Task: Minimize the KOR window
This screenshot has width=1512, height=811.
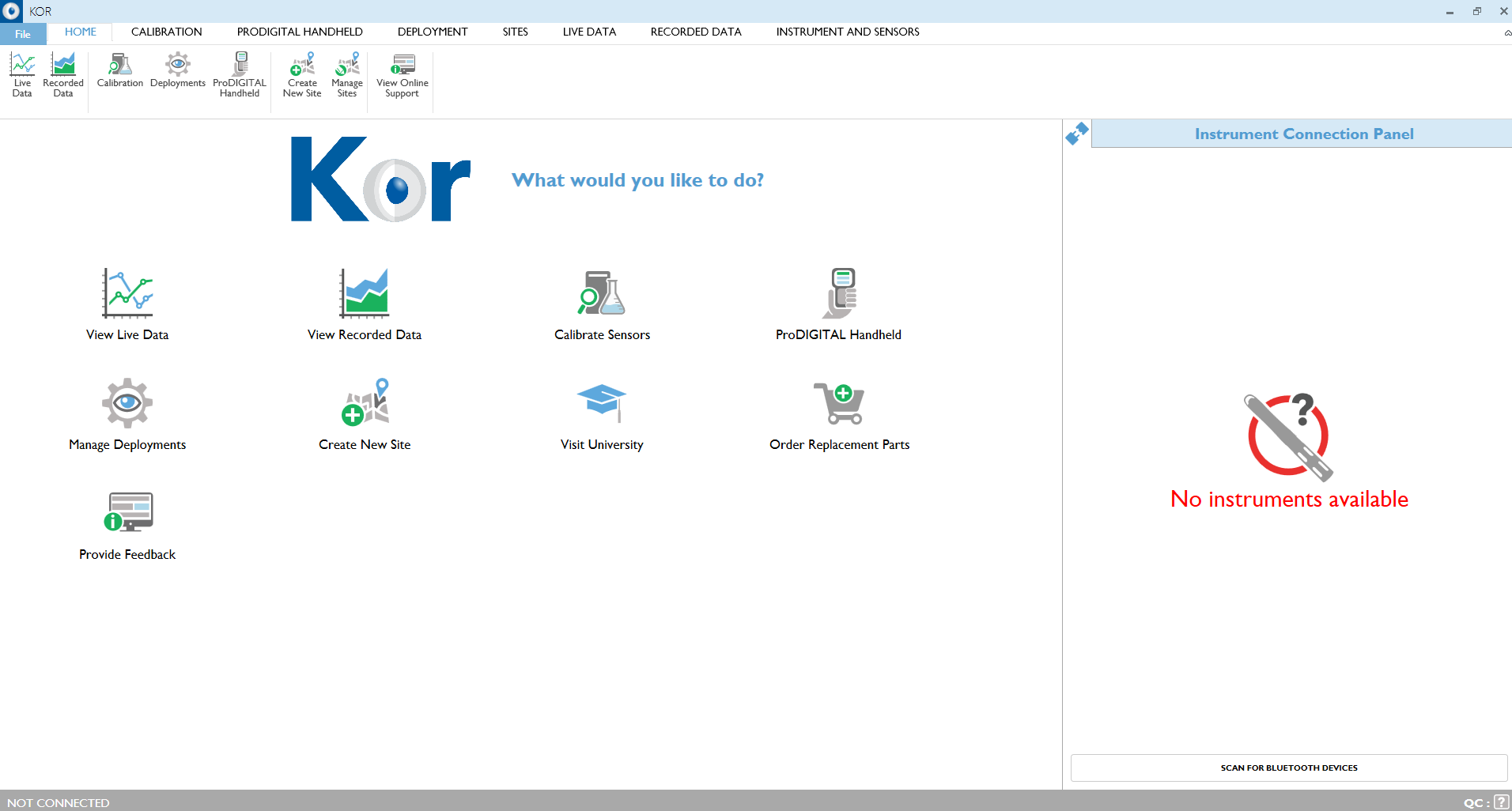Action: (1450, 11)
